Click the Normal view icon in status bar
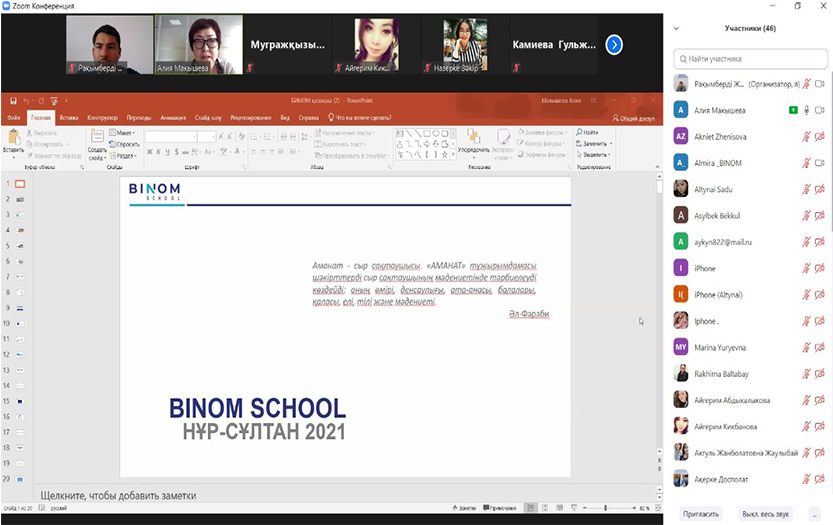Image resolution: width=833 pixels, height=525 pixels. pyautogui.click(x=530, y=508)
